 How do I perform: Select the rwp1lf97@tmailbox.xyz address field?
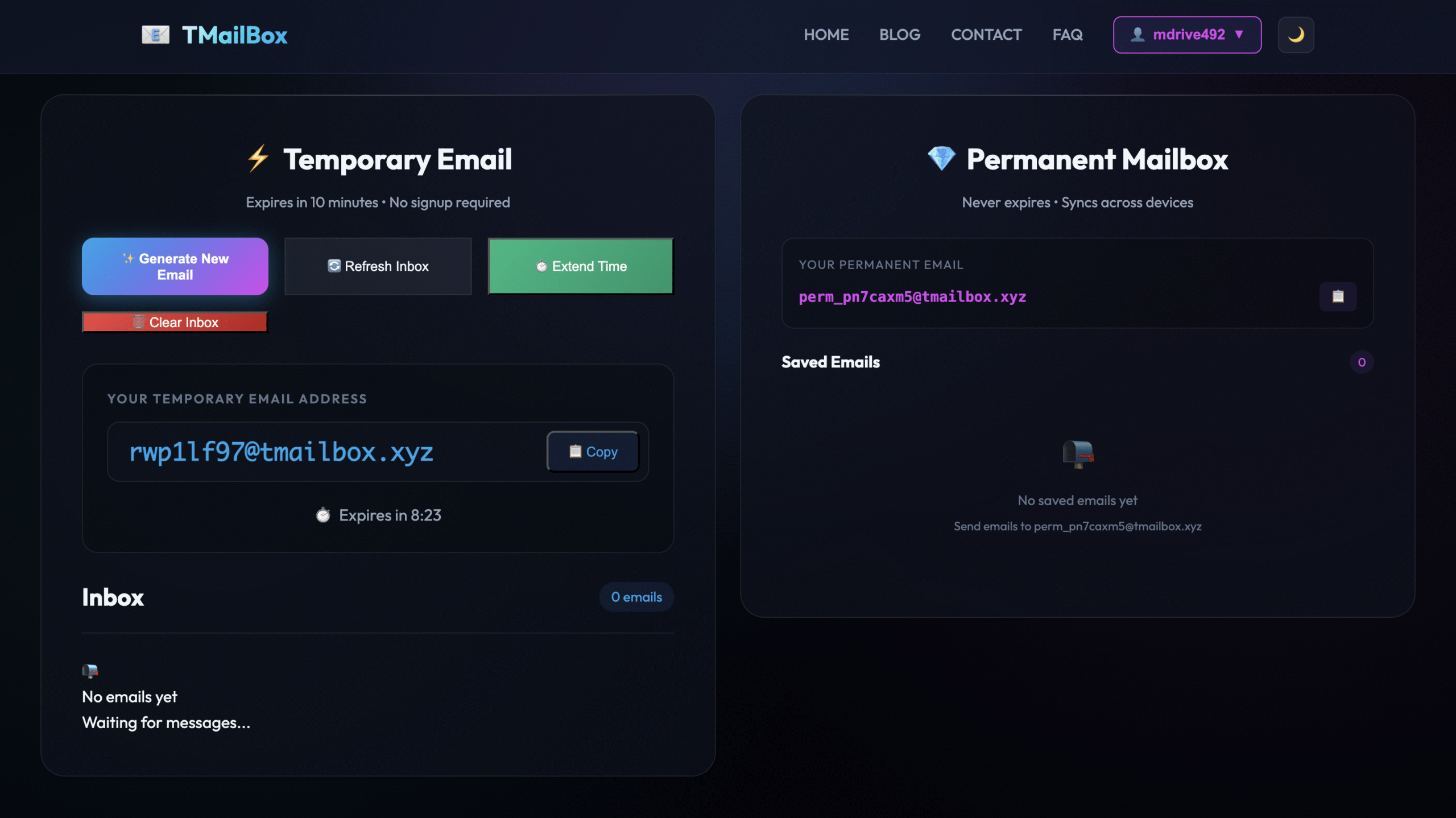pyautogui.click(x=282, y=451)
